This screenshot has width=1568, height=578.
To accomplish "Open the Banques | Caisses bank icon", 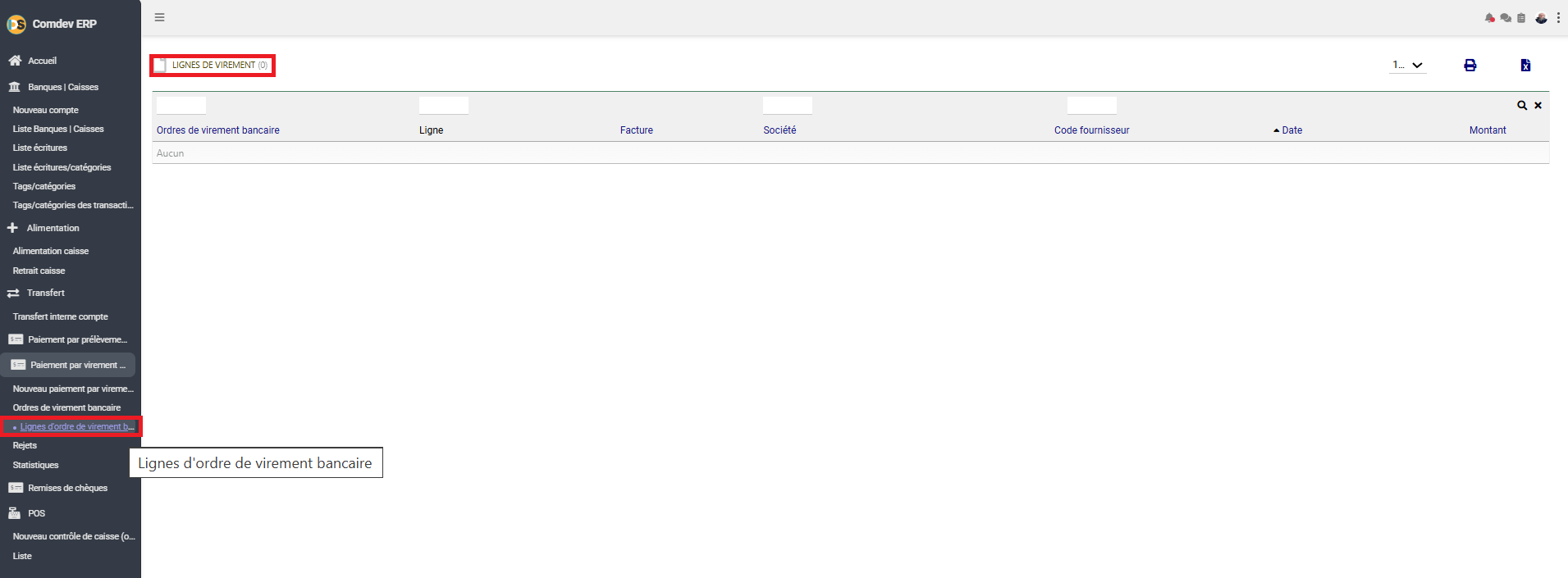I will [15, 87].
